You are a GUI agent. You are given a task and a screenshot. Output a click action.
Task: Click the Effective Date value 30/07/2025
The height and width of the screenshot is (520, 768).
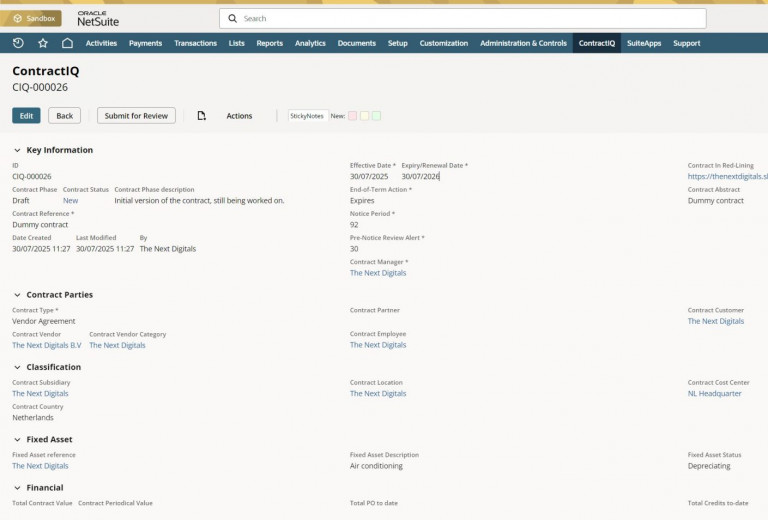click(369, 176)
